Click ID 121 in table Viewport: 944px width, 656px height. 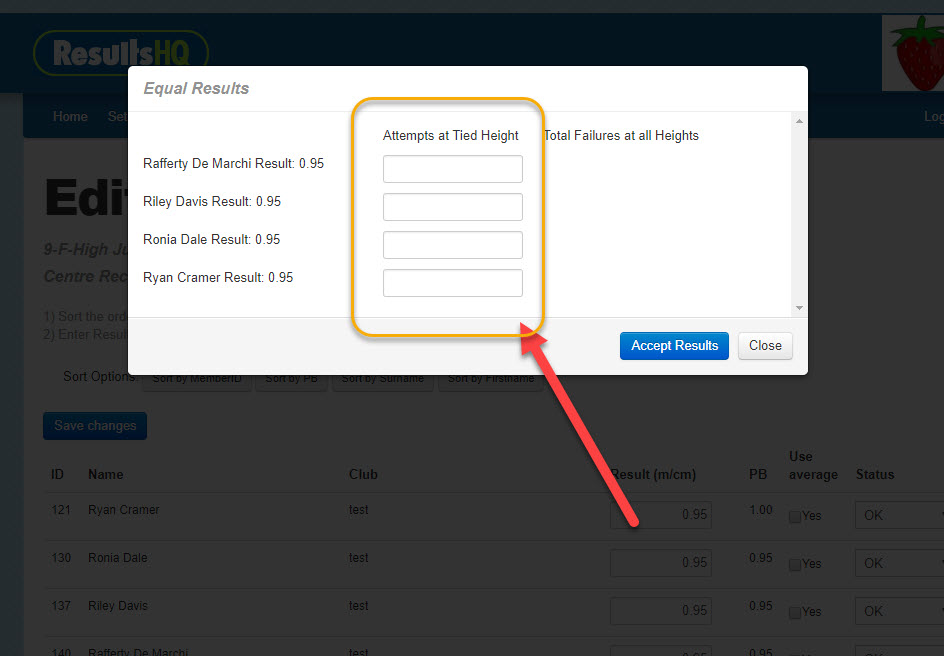pyautogui.click(x=61, y=510)
